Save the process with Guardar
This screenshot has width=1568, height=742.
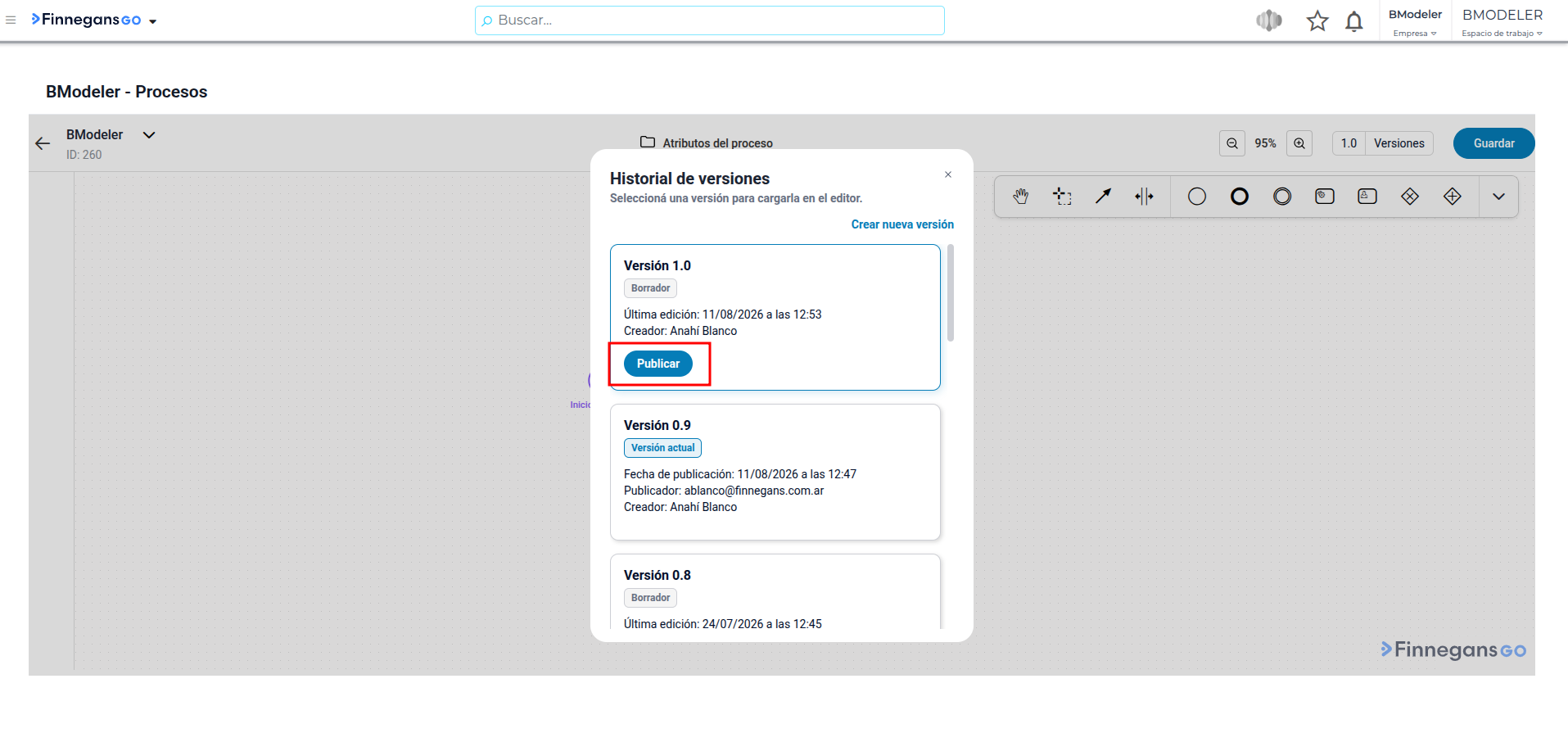tap(1493, 143)
